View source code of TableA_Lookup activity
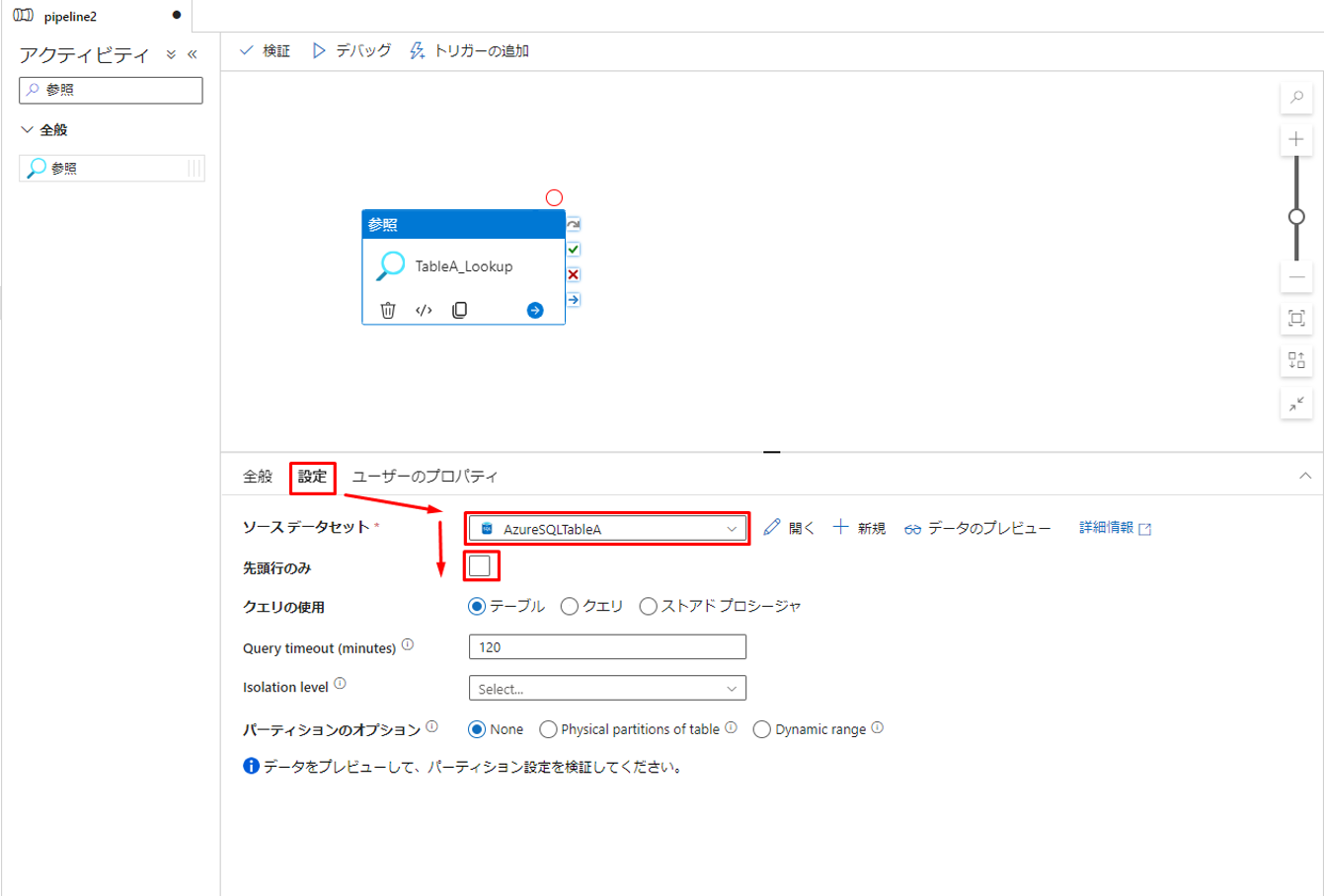Image resolution: width=1324 pixels, height=896 pixels. coord(424,310)
